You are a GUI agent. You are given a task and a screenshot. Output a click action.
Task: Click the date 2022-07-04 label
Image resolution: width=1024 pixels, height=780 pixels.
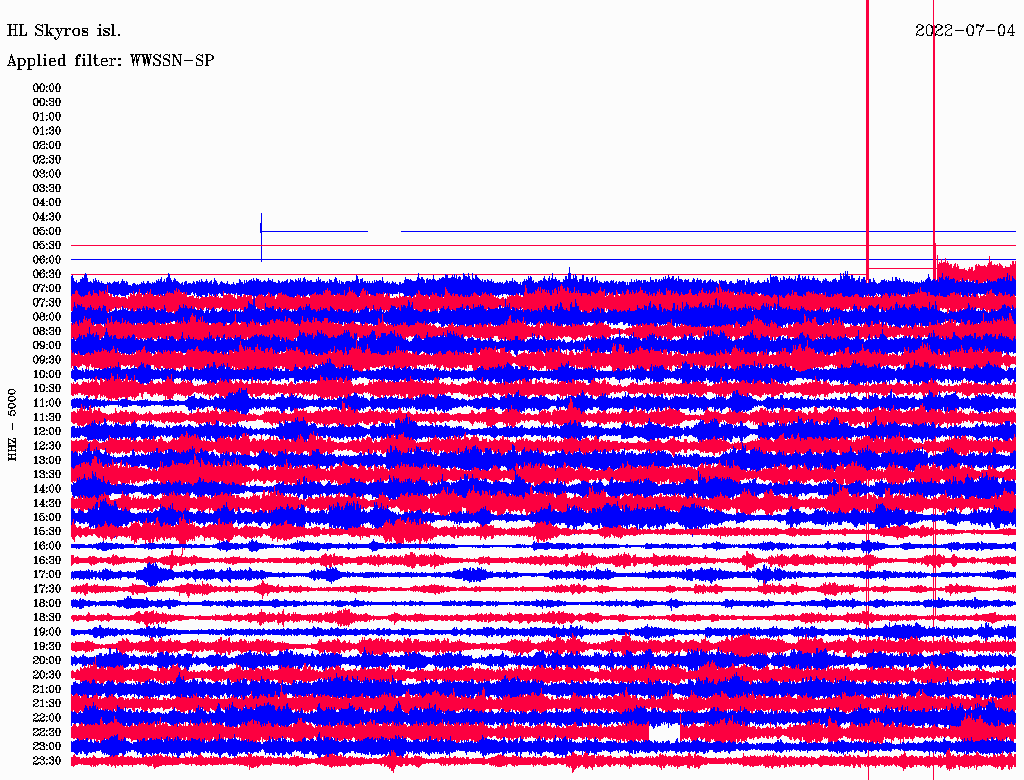click(x=964, y=31)
